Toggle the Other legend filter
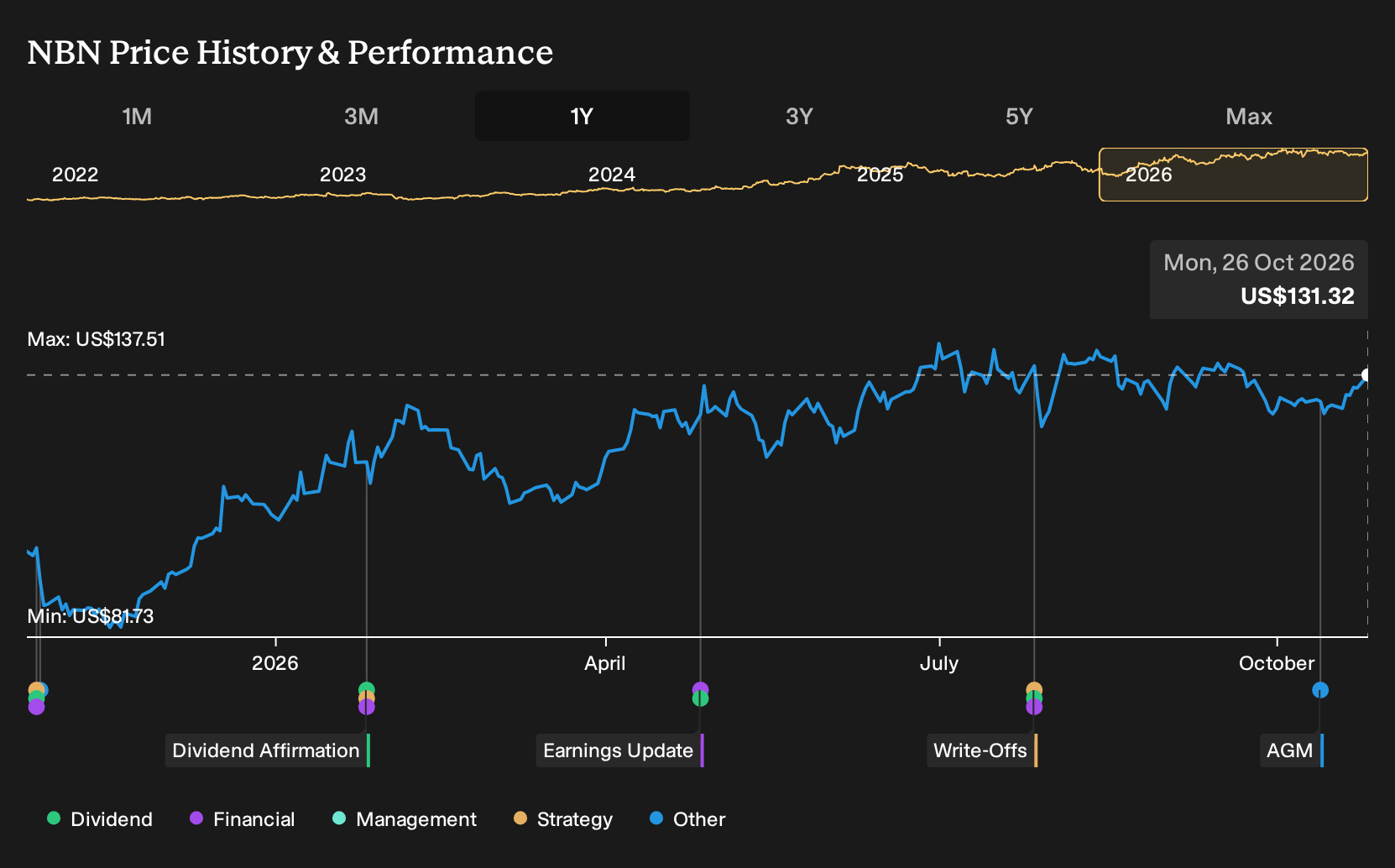The height and width of the screenshot is (868, 1395). 687,819
